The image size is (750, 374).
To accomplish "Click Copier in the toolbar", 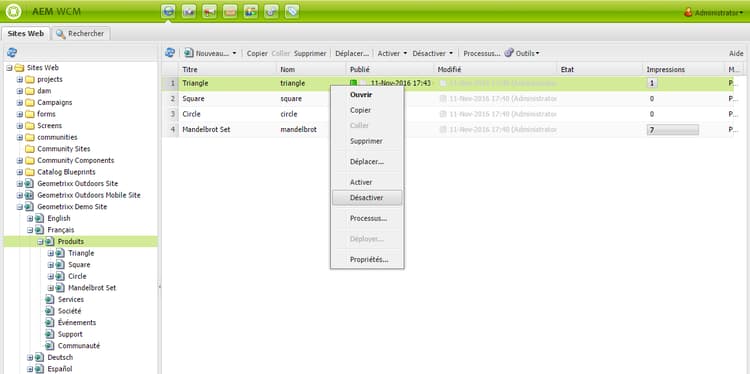I will click(x=257, y=53).
